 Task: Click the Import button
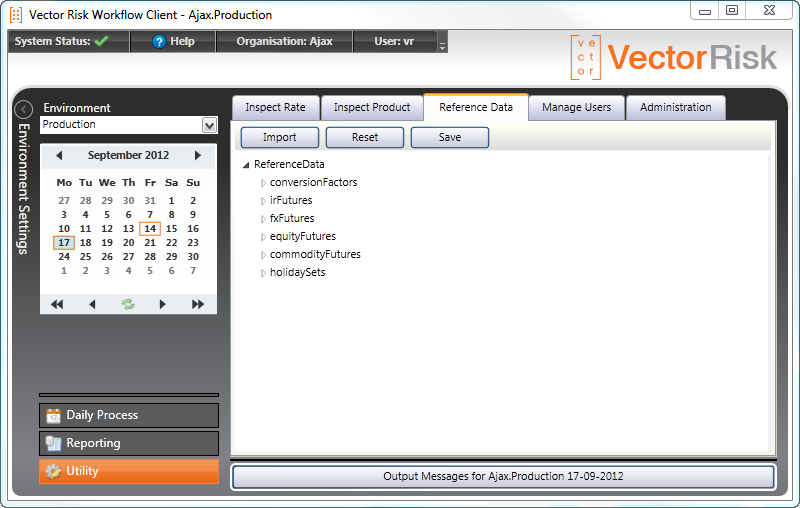pos(280,137)
